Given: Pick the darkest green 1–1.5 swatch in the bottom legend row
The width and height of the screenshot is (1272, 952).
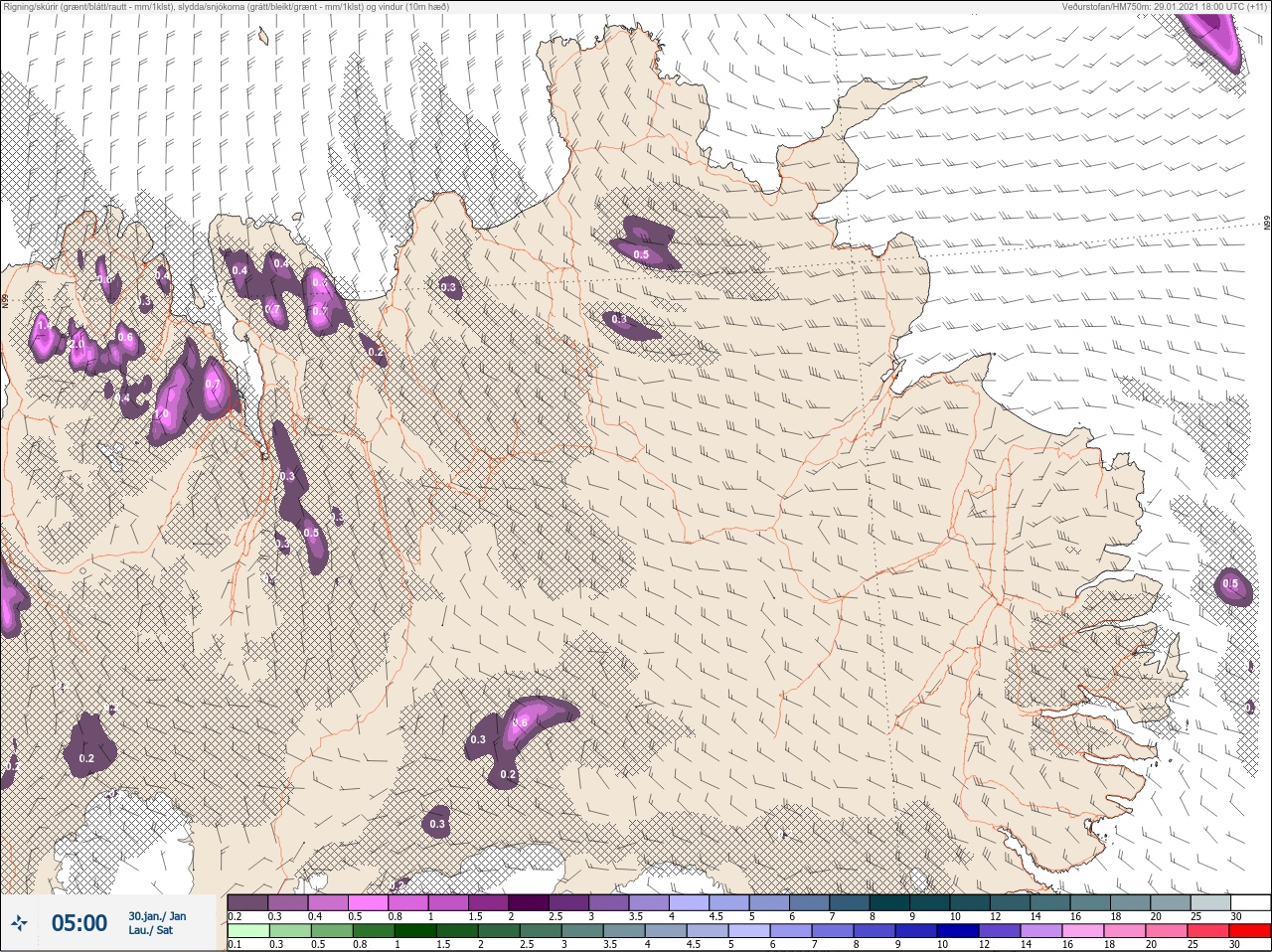Looking at the screenshot, I should (413, 930).
